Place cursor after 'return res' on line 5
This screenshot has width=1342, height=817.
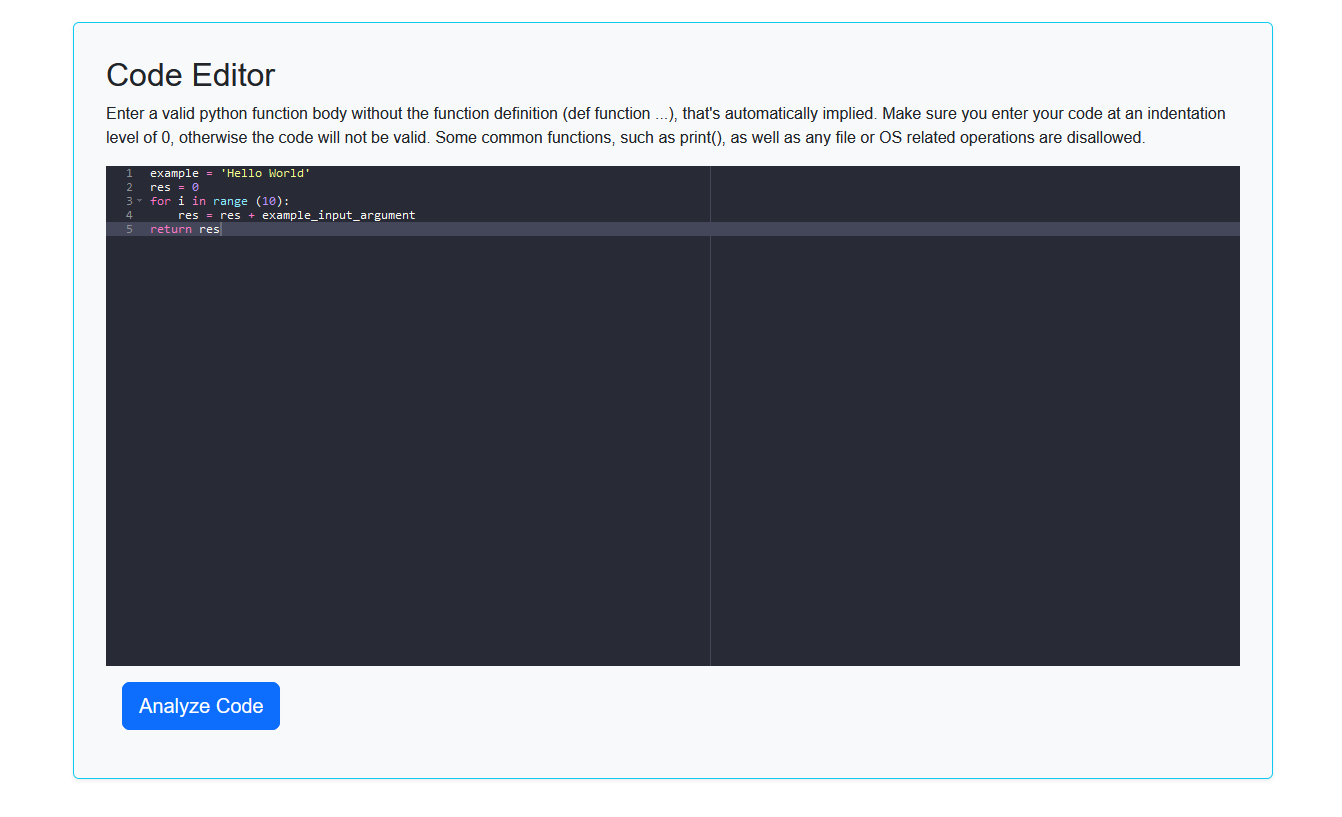point(221,229)
